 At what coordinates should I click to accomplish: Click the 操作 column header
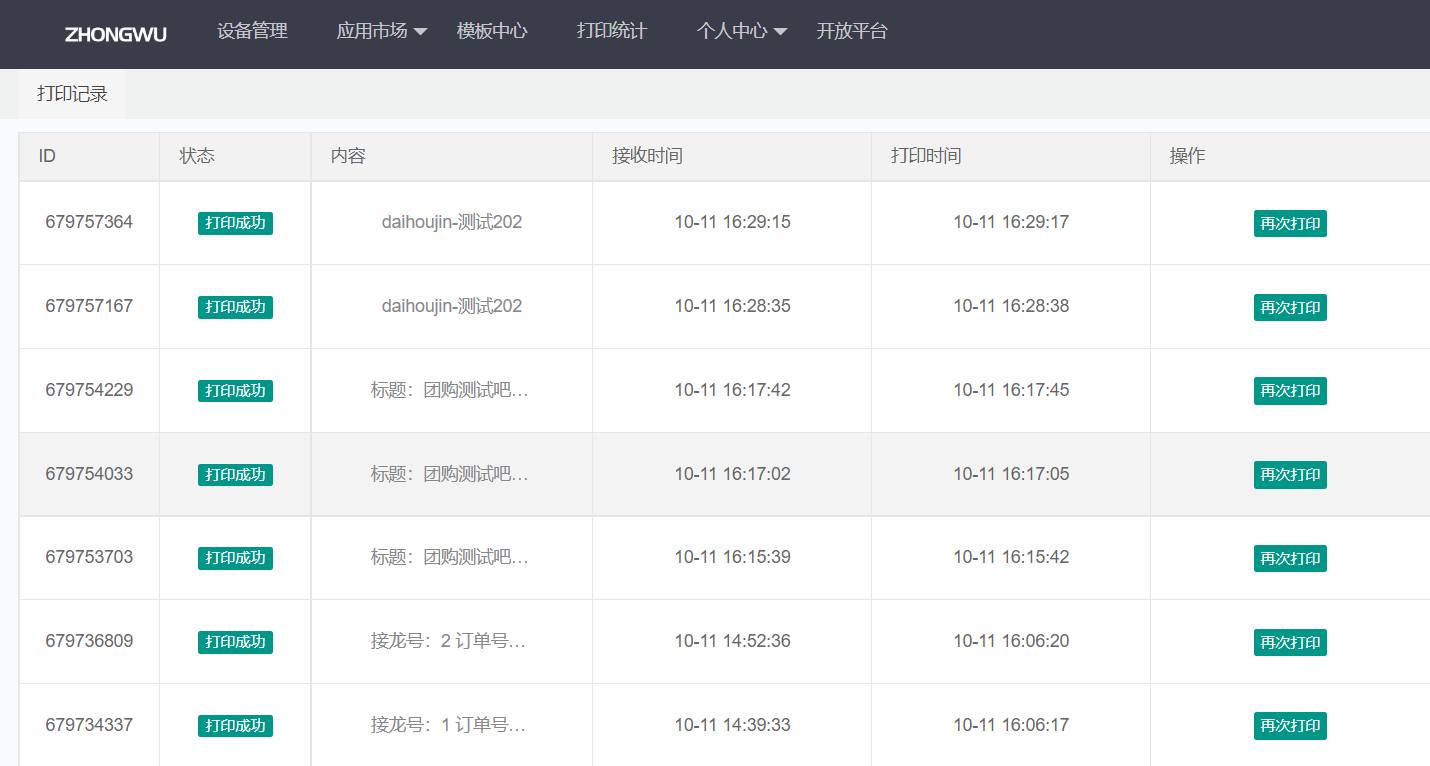(1290, 157)
